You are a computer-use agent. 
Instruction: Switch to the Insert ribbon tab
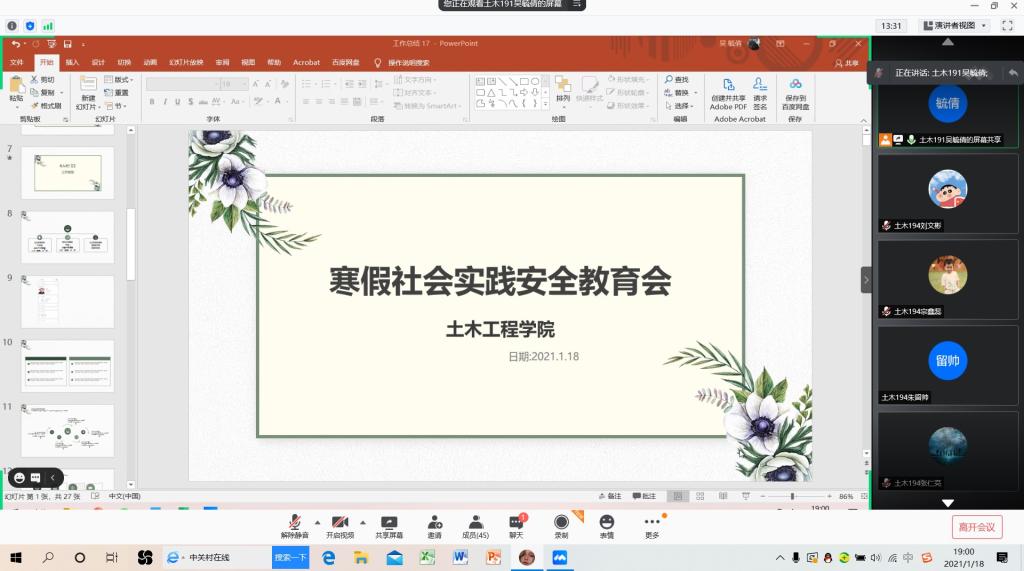point(72,62)
